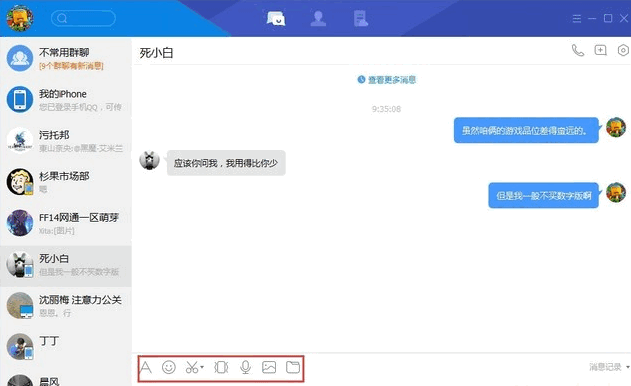Image resolution: width=631 pixels, height=386 pixels.
Task: Open the user profile avatar at top left
Action: click(19, 18)
